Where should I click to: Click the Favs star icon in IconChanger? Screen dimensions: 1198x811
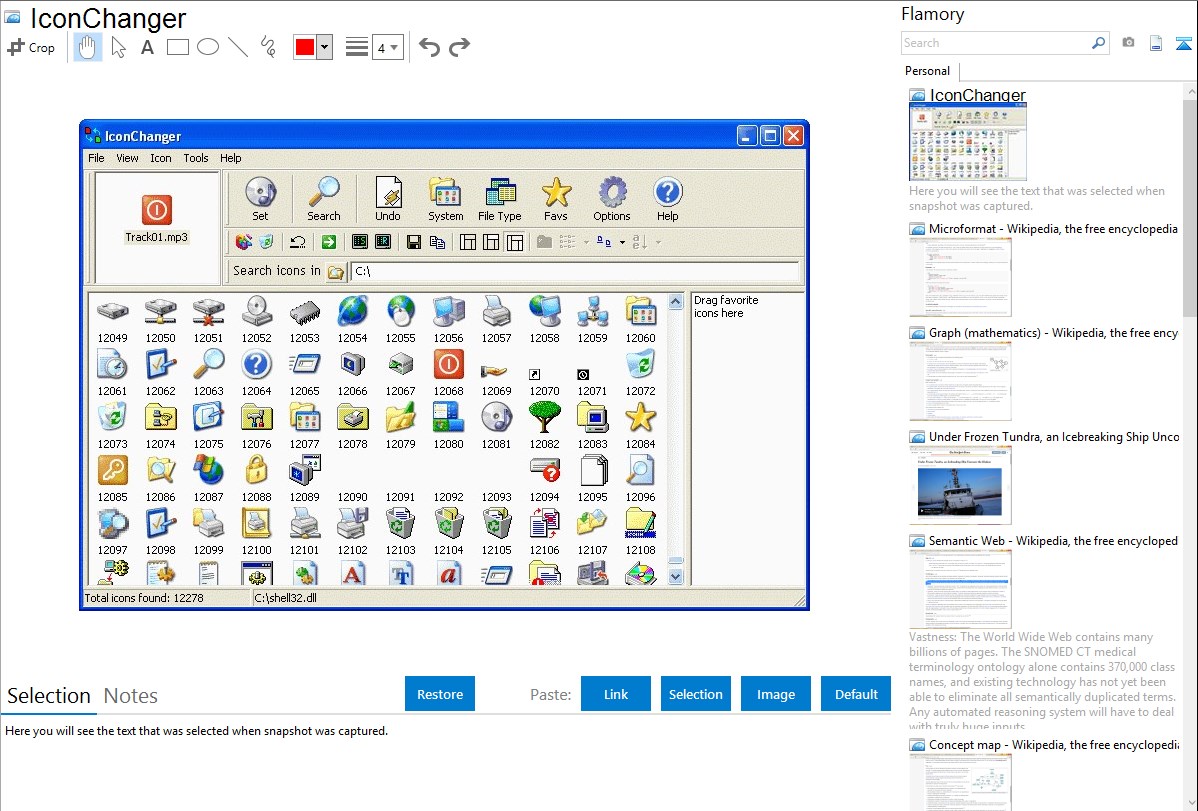point(556,199)
